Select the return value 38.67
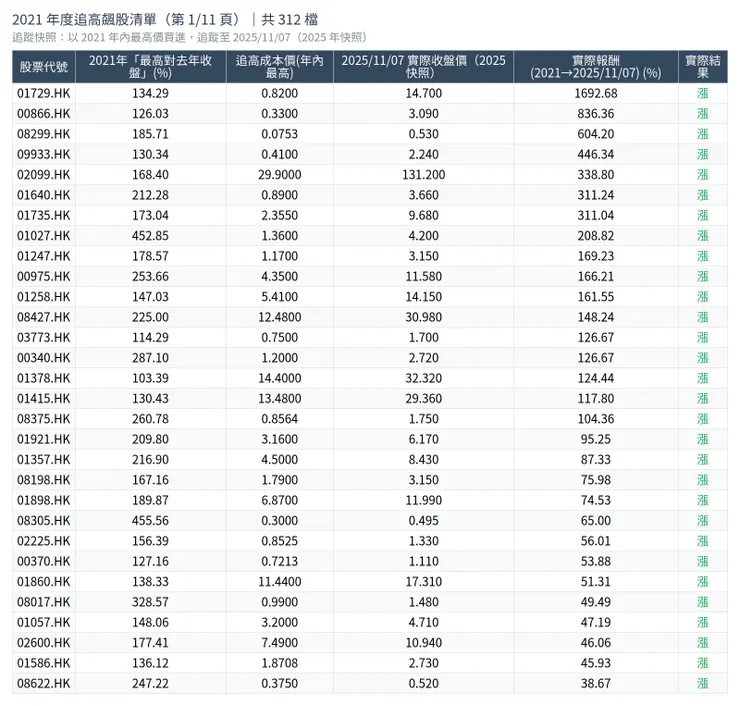 coord(596,683)
